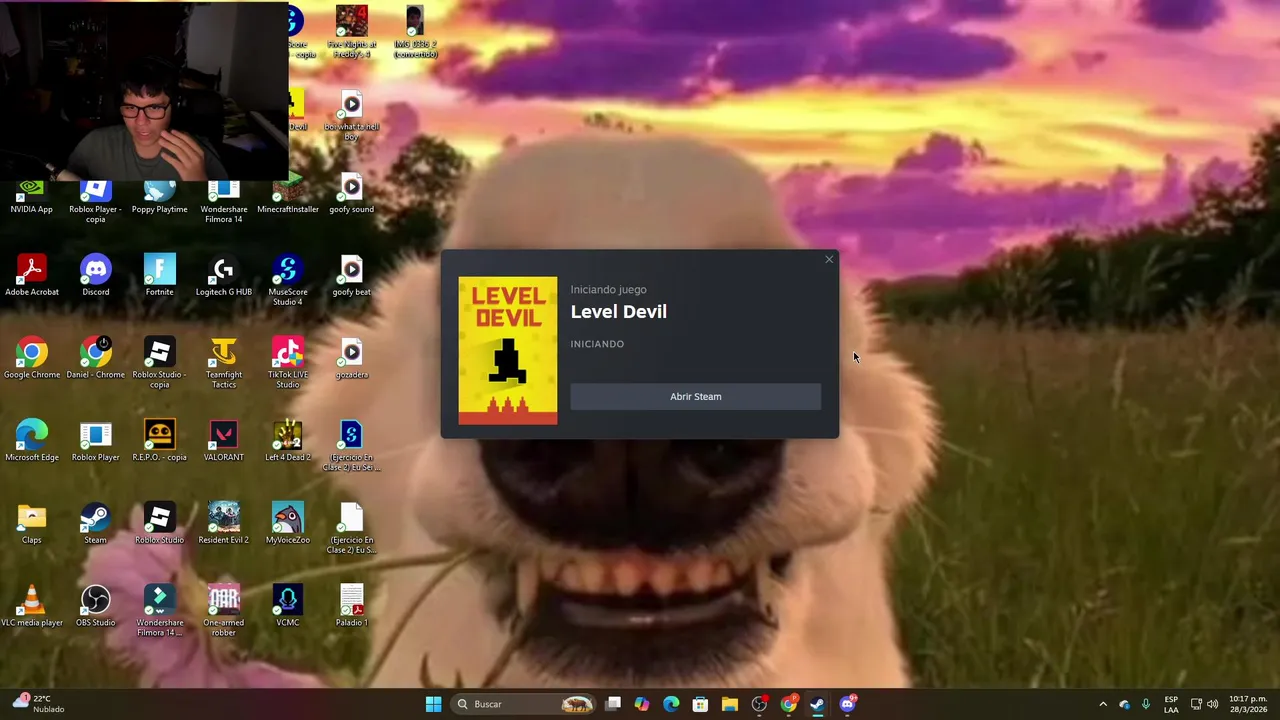Open the Discord desktop shortcut
1280x720 pixels.
pyautogui.click(x=96, y=277)
